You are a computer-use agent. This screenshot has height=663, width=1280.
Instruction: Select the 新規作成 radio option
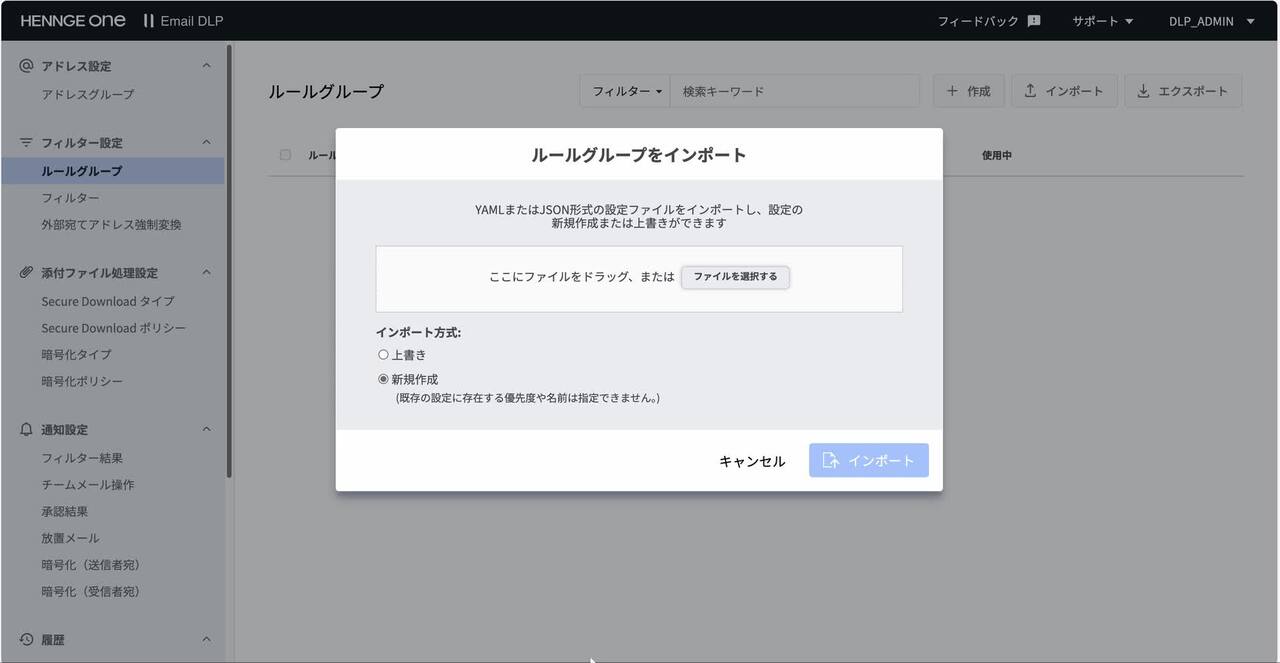click(383, 379)
